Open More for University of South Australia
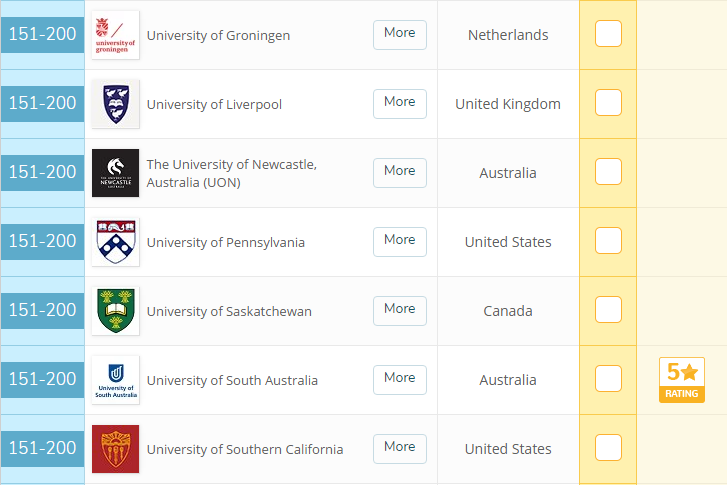 [400, 379]
